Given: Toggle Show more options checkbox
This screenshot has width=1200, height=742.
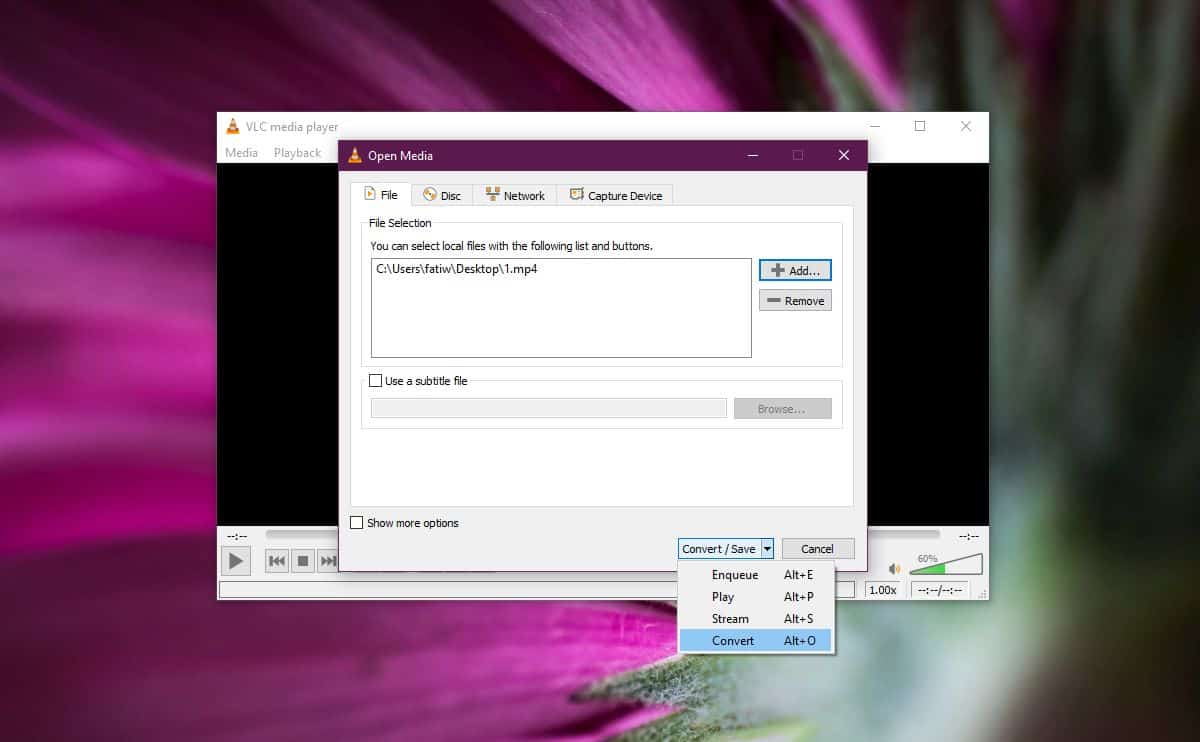Looking at the screenshot, I should point(356,523).
